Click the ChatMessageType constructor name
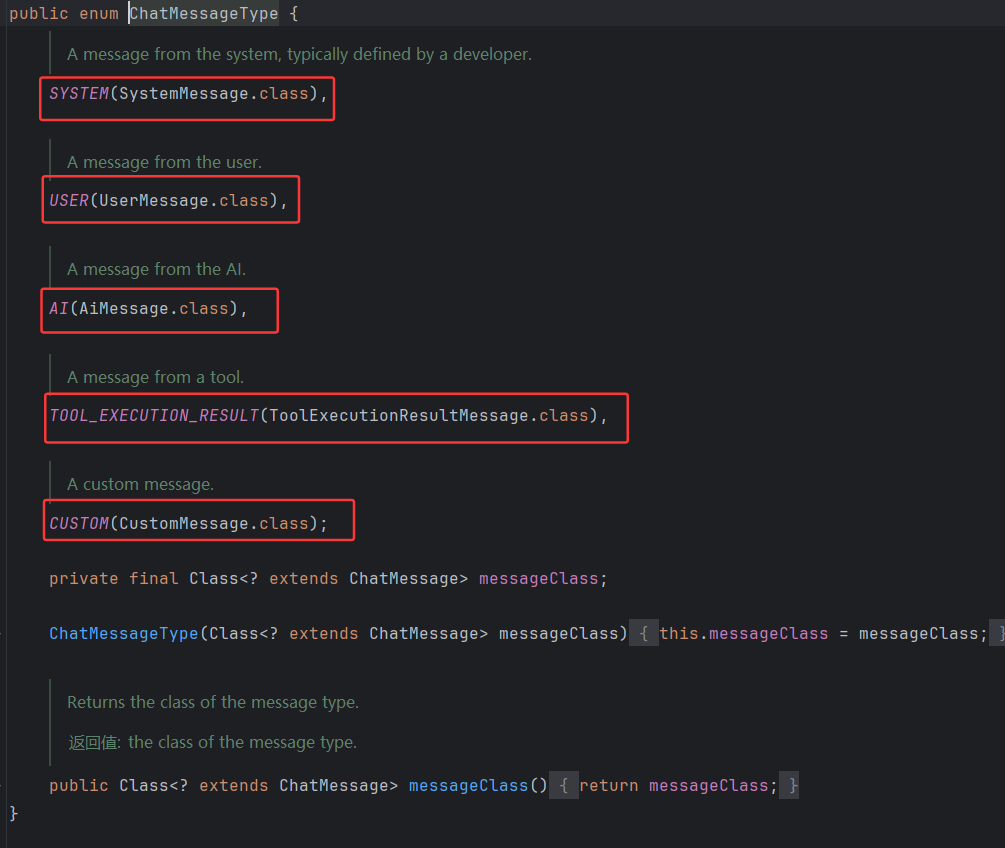This screenshot has width=1005, height=848. (x=124, y=633)
